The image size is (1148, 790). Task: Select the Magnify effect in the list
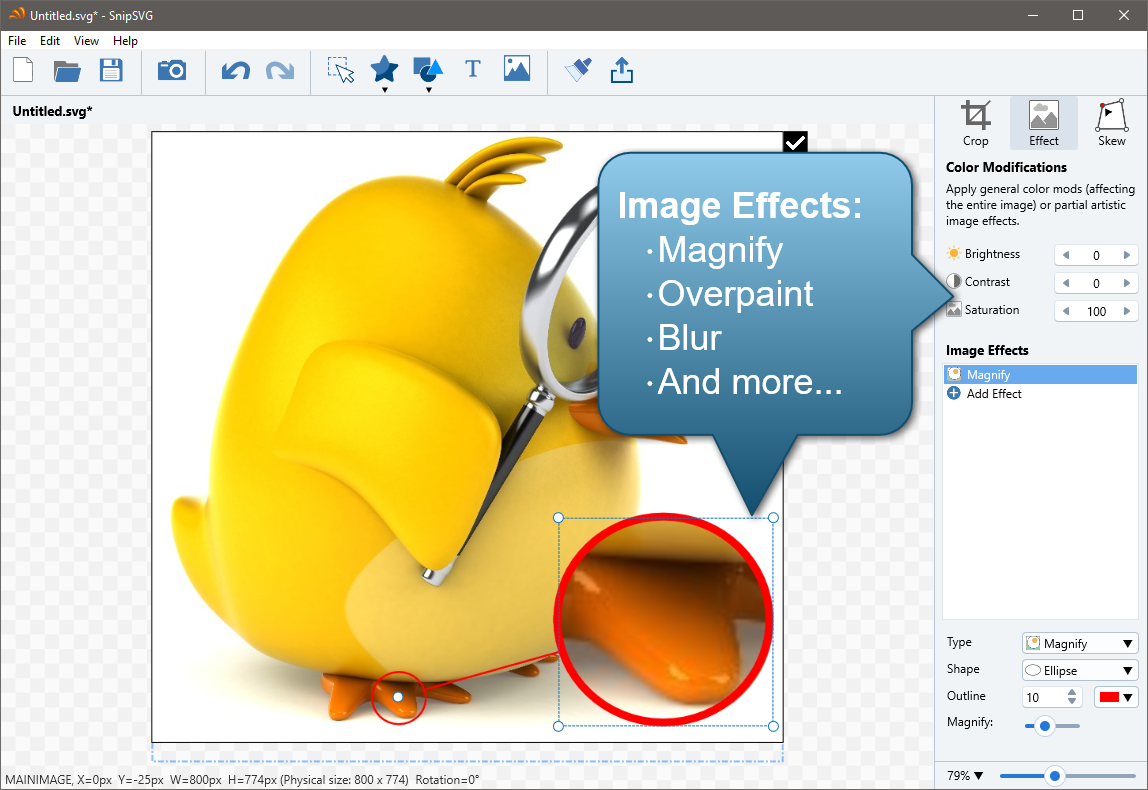coord(988,375)
